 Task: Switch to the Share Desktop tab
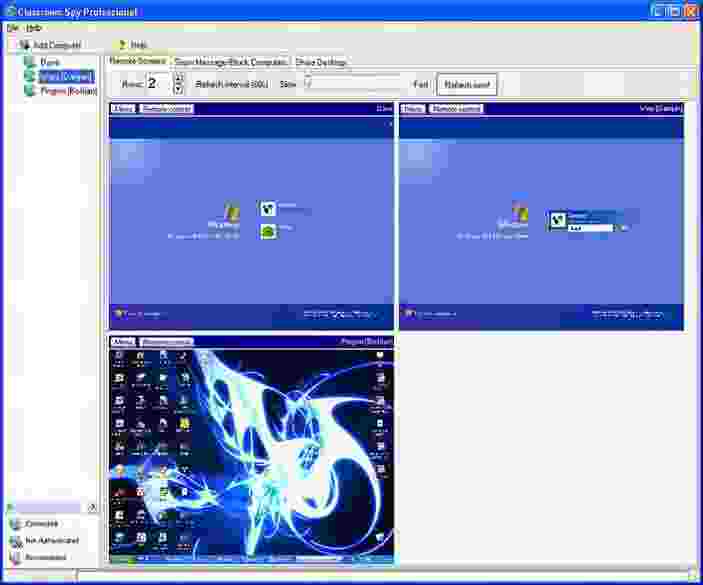321,62
